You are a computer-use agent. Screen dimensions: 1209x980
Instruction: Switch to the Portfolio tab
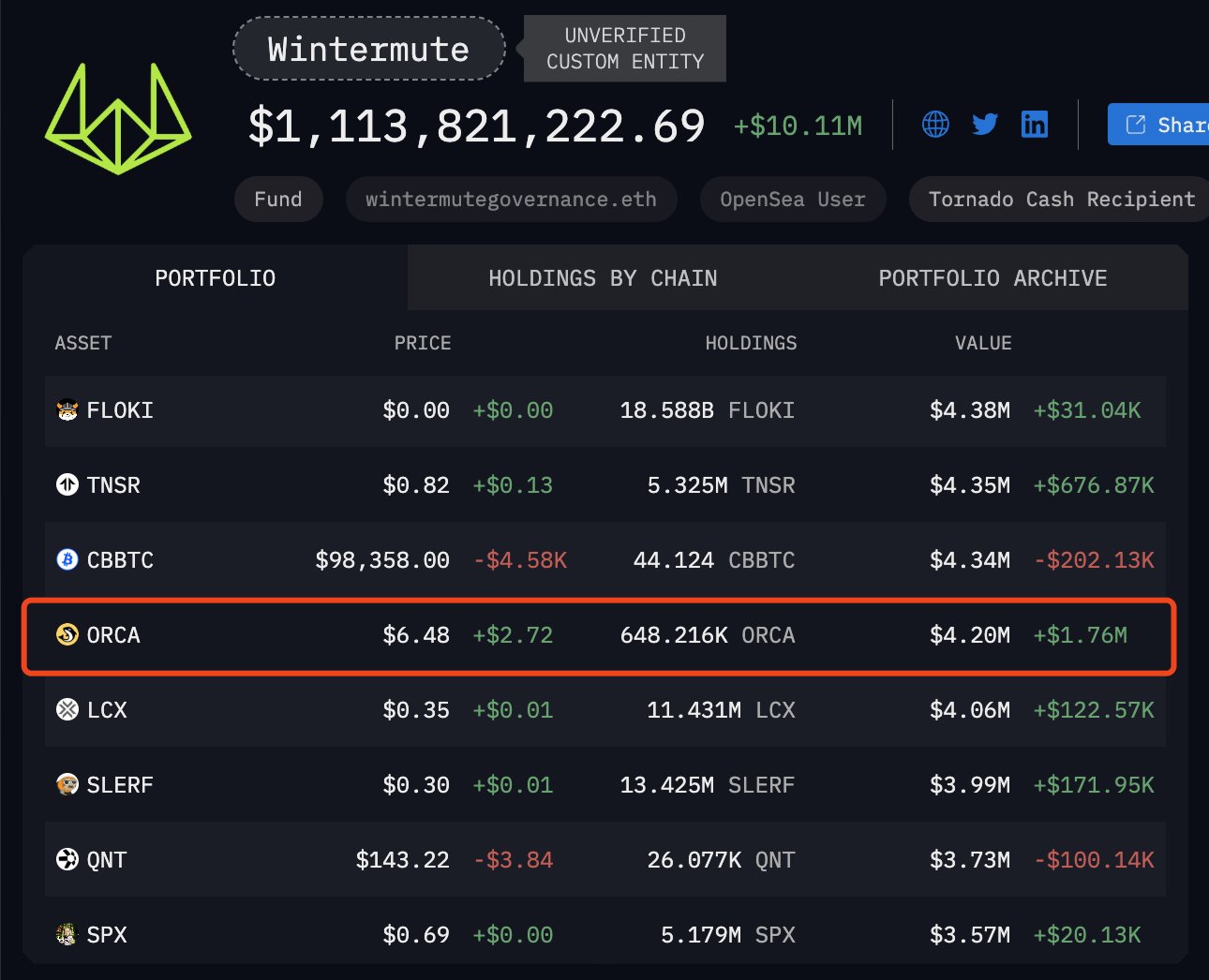[x=216, y=278]
